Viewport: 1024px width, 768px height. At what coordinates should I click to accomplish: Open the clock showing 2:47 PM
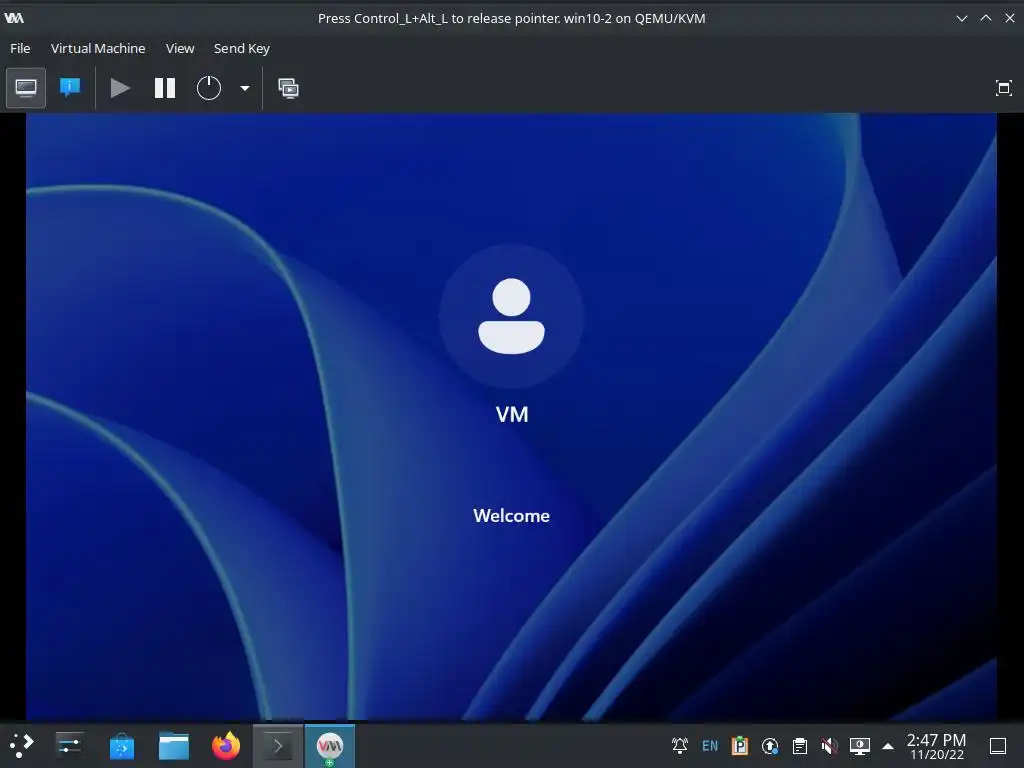pyautogui.click(x=936, y=746)
